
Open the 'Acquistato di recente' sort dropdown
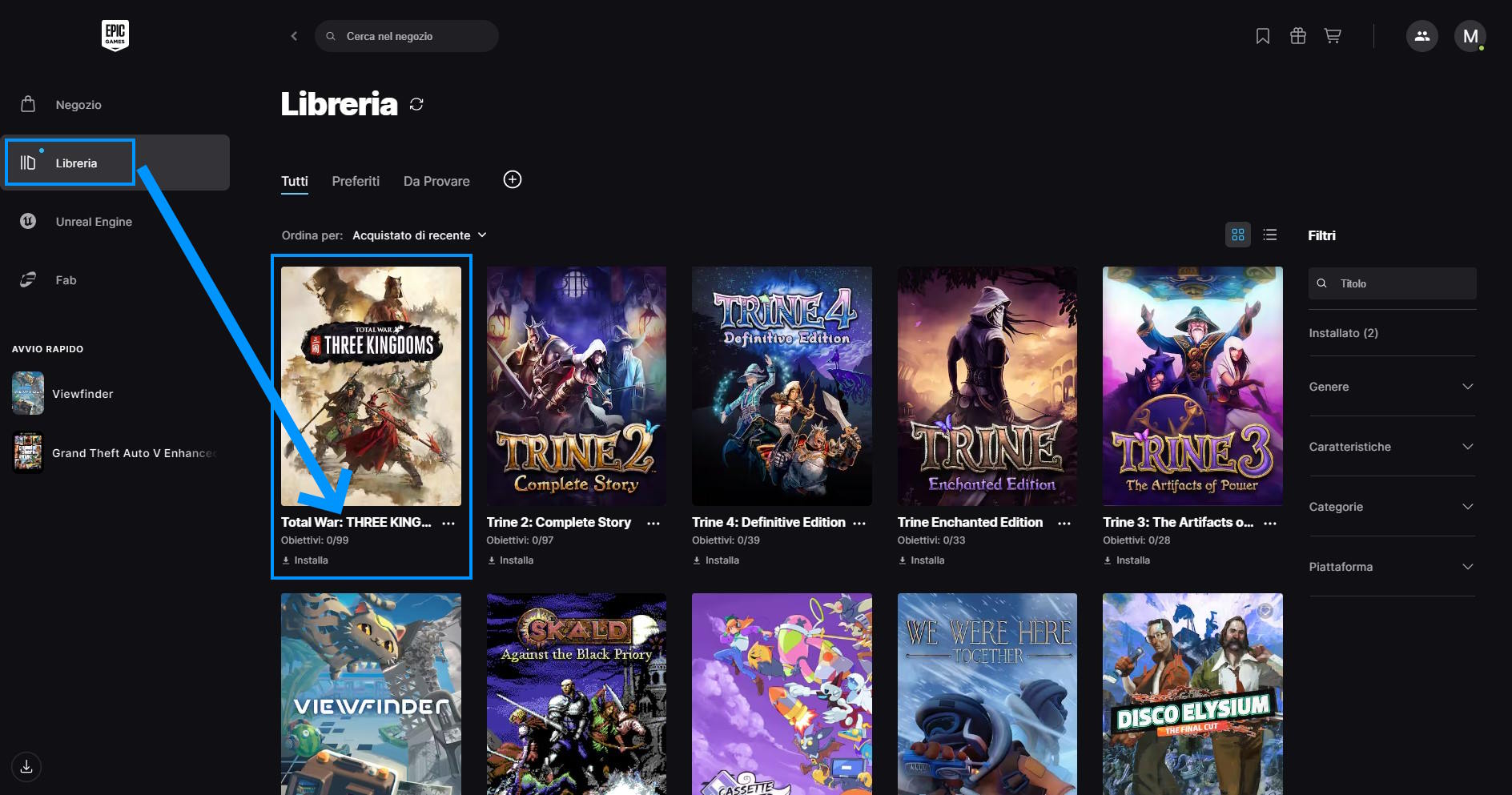(419, 235)
